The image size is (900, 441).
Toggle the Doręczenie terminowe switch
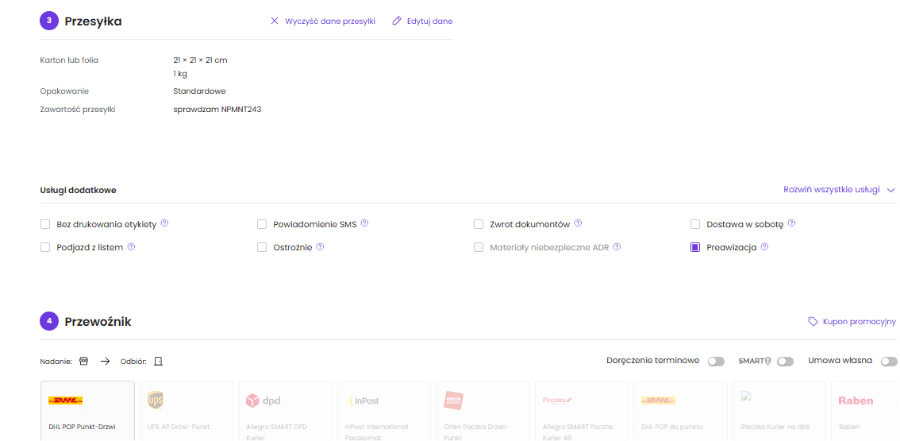pos(716,361)
